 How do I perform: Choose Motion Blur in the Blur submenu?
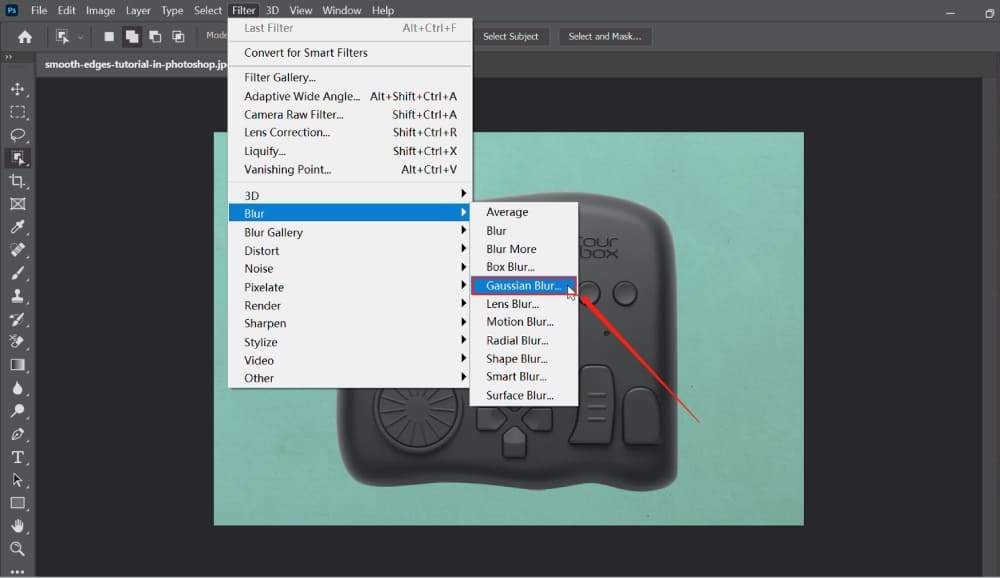coord(520,321)
